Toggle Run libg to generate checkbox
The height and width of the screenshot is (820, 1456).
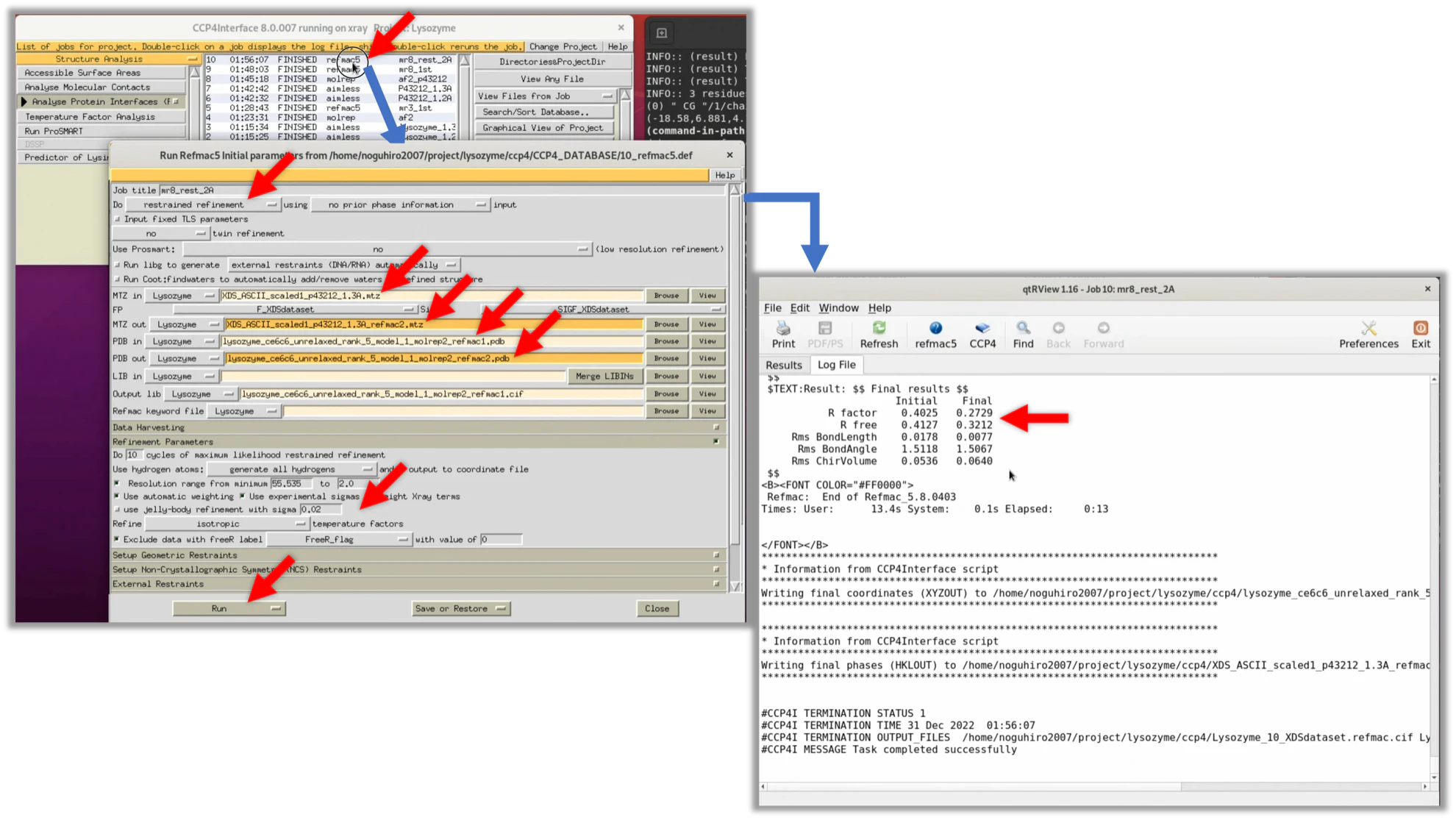pyautogui.click(x=118, y=265)
